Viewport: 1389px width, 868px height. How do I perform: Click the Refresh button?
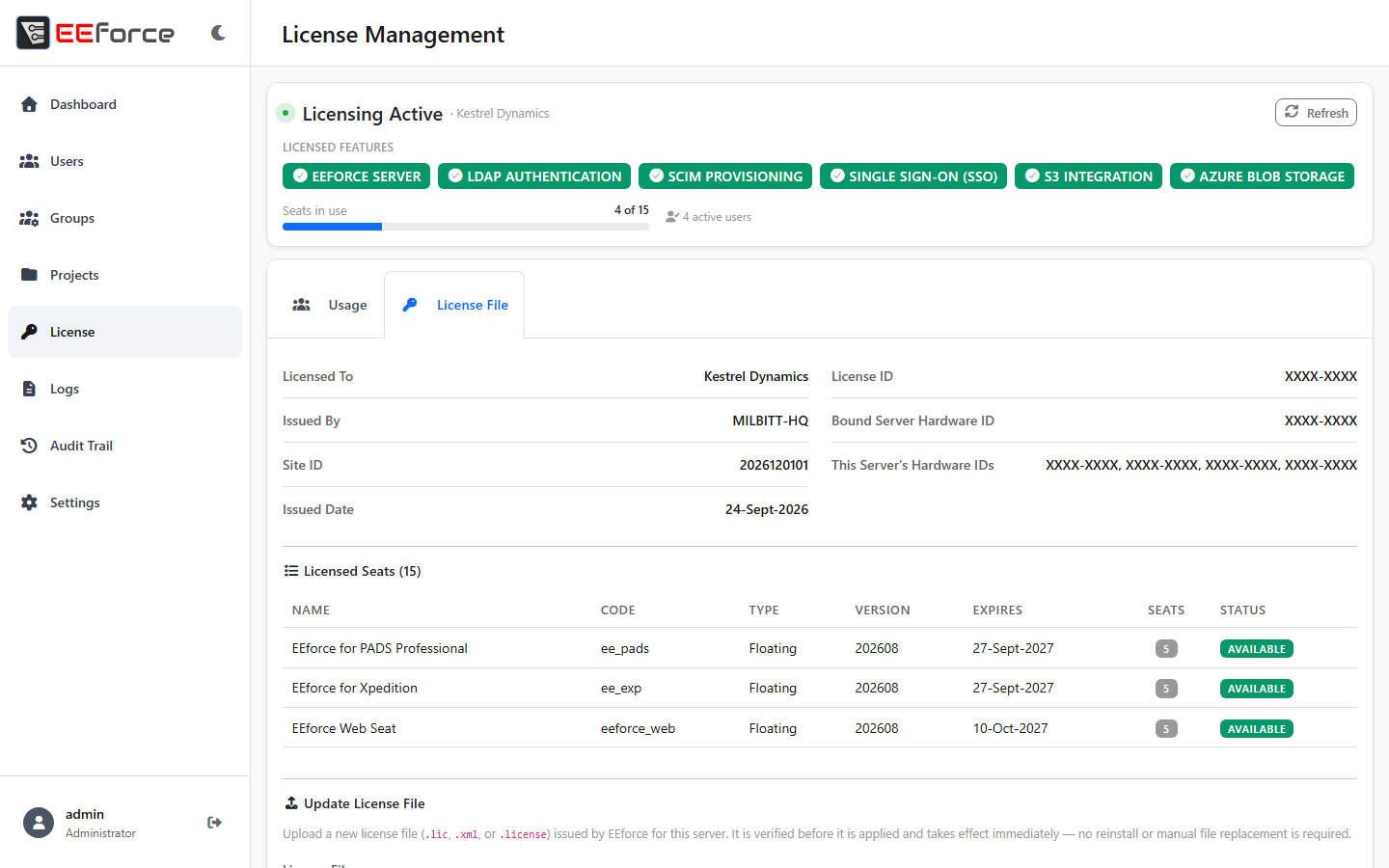click(x=1316, y=113)
